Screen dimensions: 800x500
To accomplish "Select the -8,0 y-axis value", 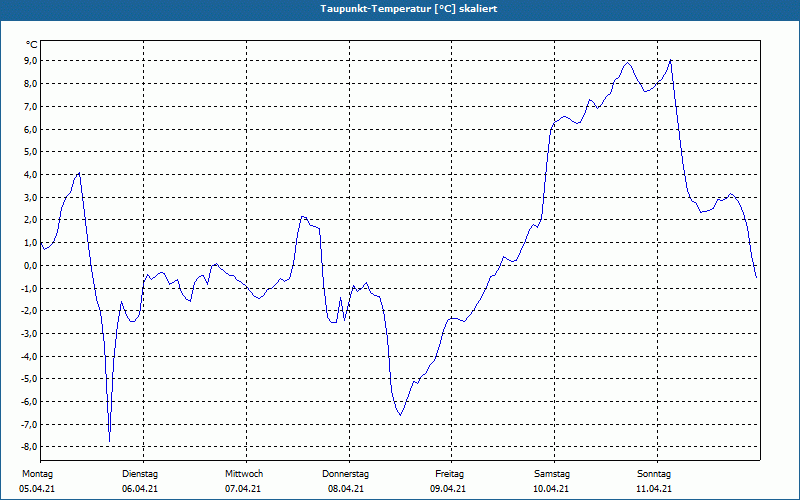I will point(29,446).
